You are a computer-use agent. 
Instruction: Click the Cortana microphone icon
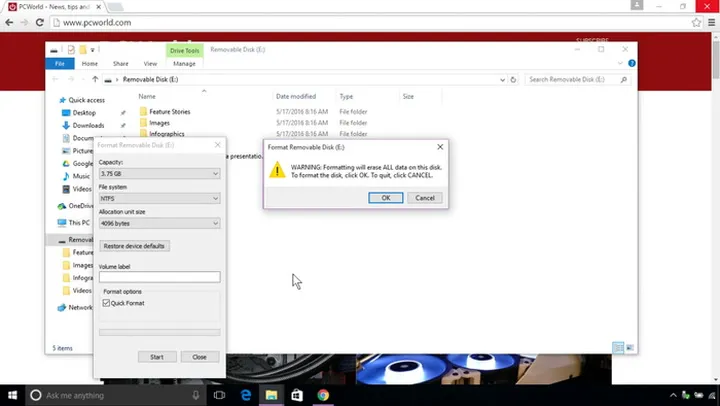pyautogui.click(x=196, y=395)
